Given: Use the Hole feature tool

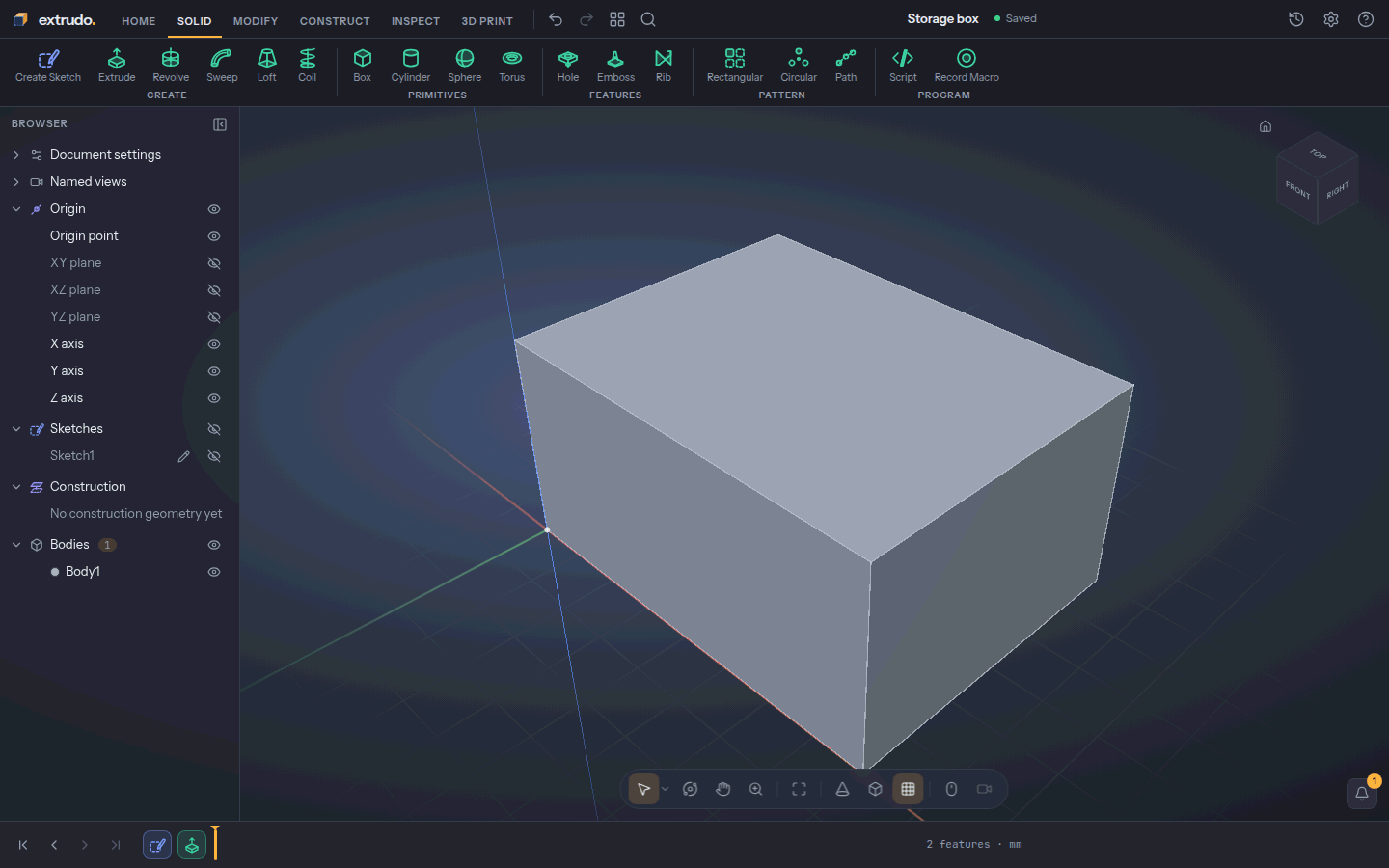Looking at the screenshot, I should (568, 66).
